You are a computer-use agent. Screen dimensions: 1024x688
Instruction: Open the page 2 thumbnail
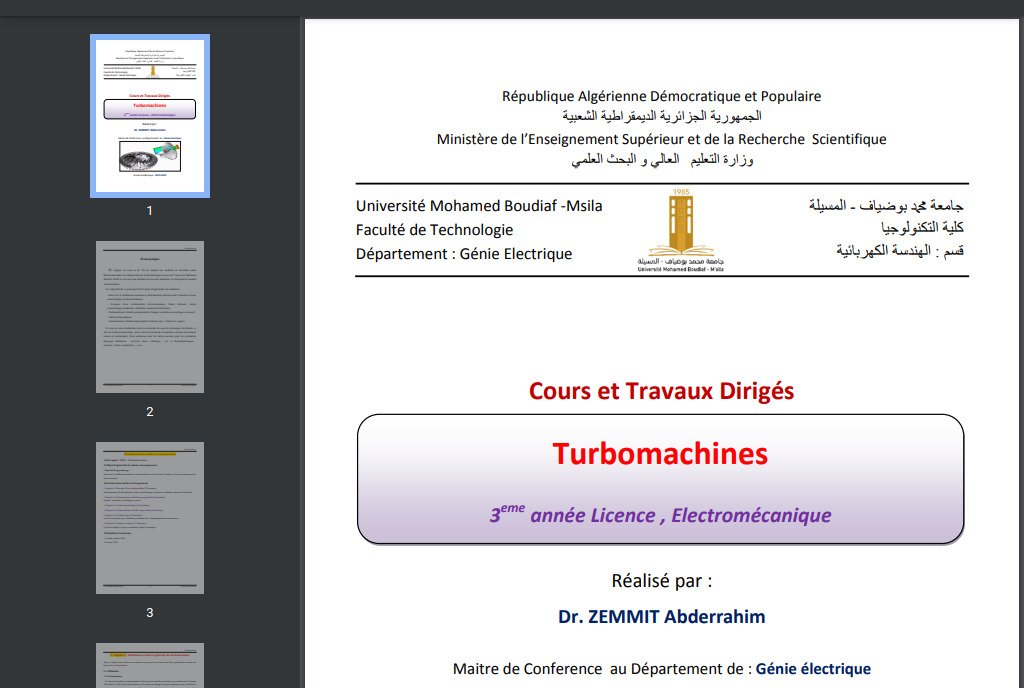[150, 317]
